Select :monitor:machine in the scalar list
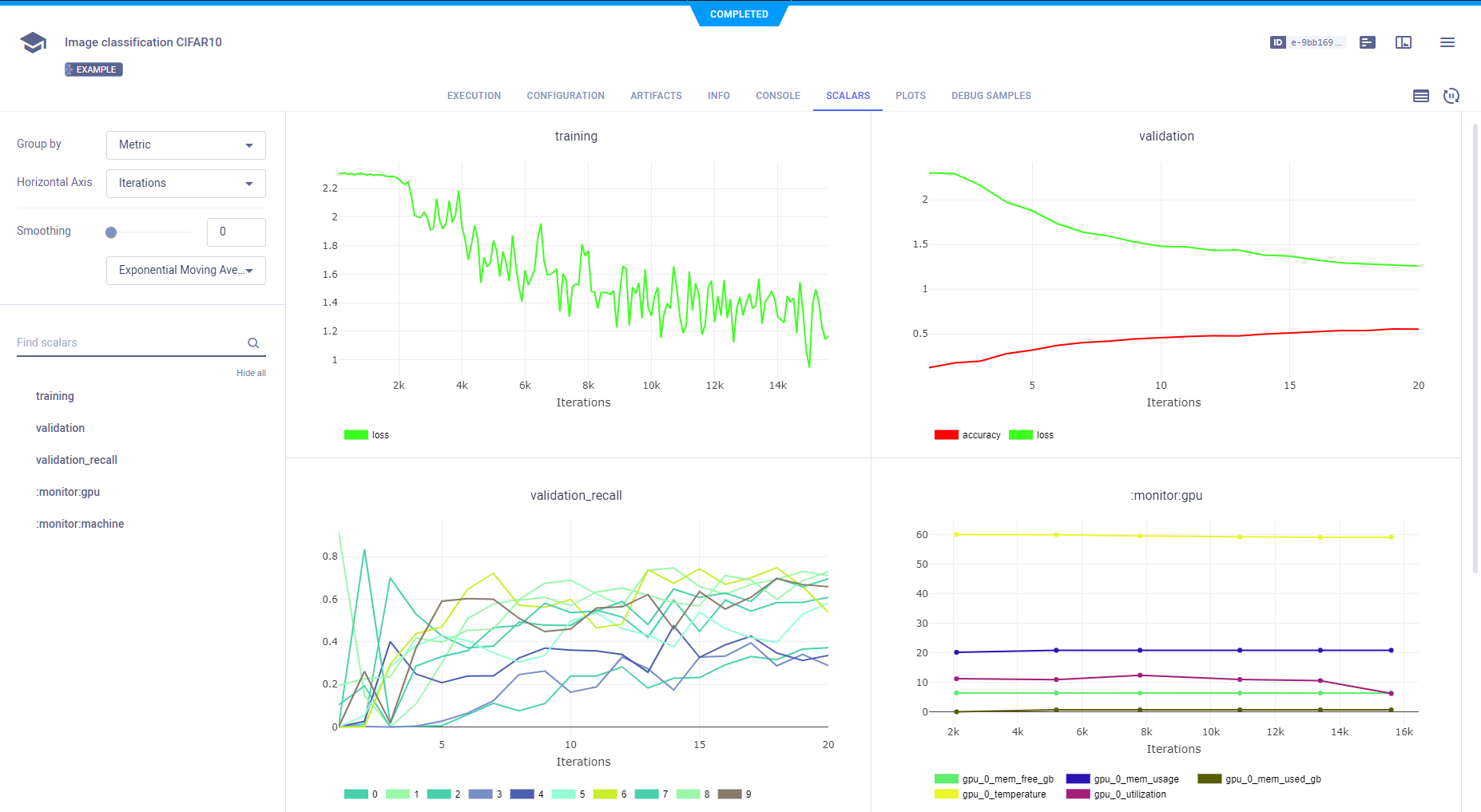 [80, 524]
